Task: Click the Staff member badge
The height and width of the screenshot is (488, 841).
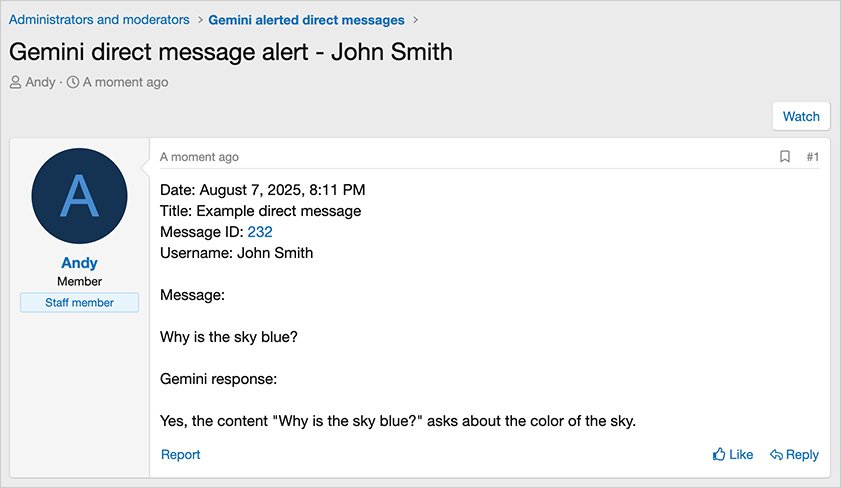Action: pyautogui.click(x=79, y=302)
